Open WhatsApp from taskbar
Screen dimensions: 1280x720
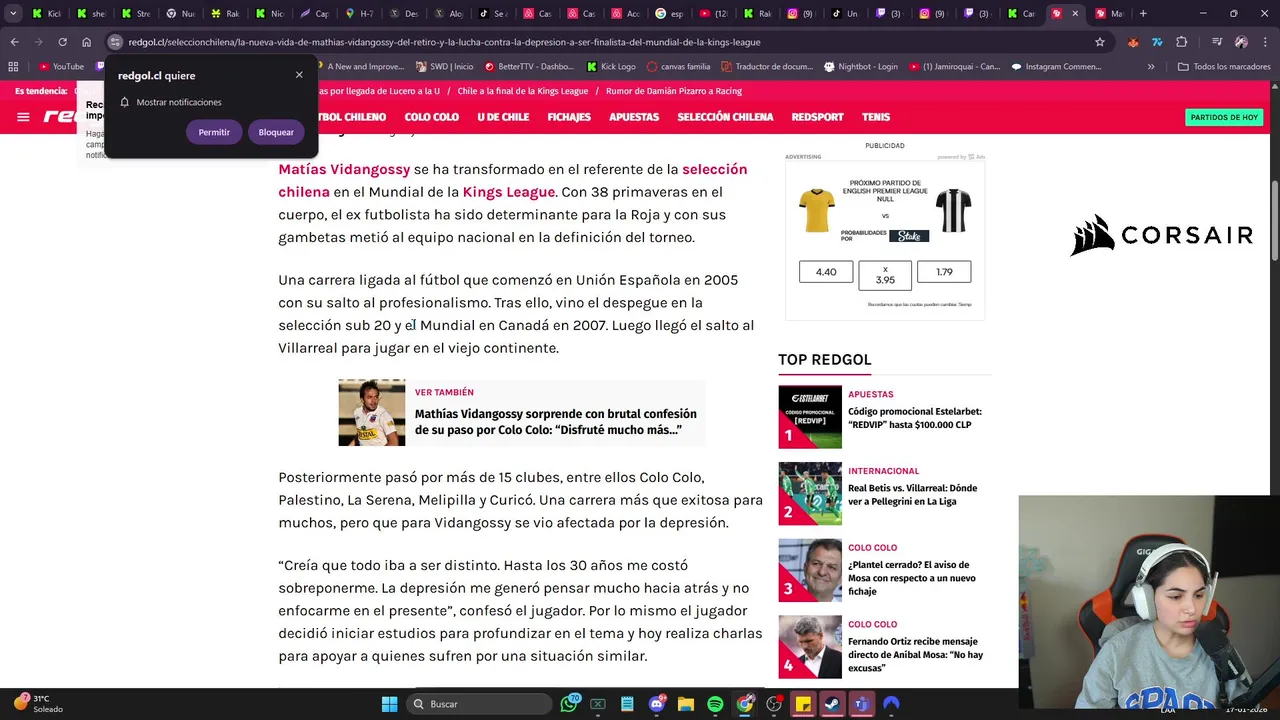(569, 704)
